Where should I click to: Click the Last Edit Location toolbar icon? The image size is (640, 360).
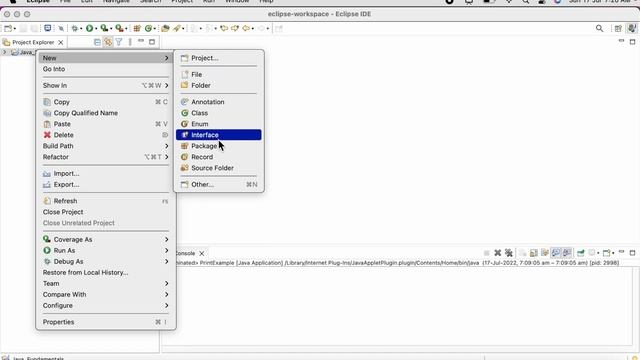224,28
